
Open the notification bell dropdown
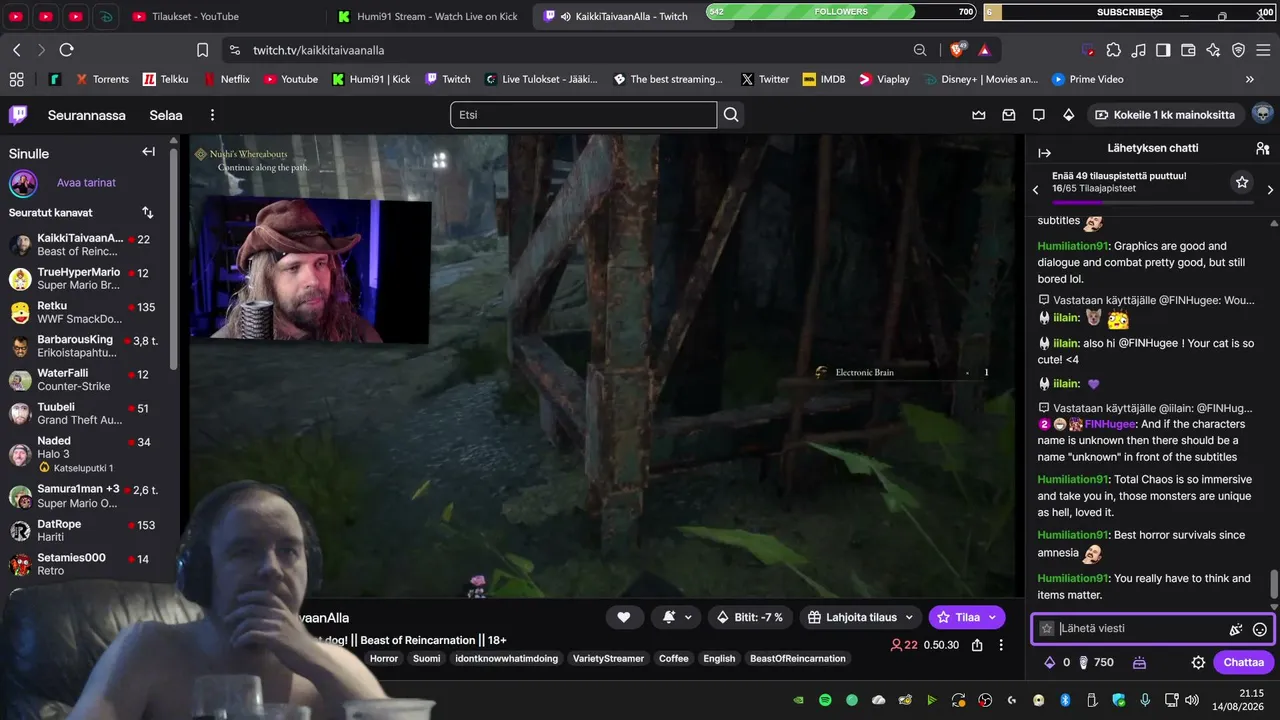(x=675, y=617)
